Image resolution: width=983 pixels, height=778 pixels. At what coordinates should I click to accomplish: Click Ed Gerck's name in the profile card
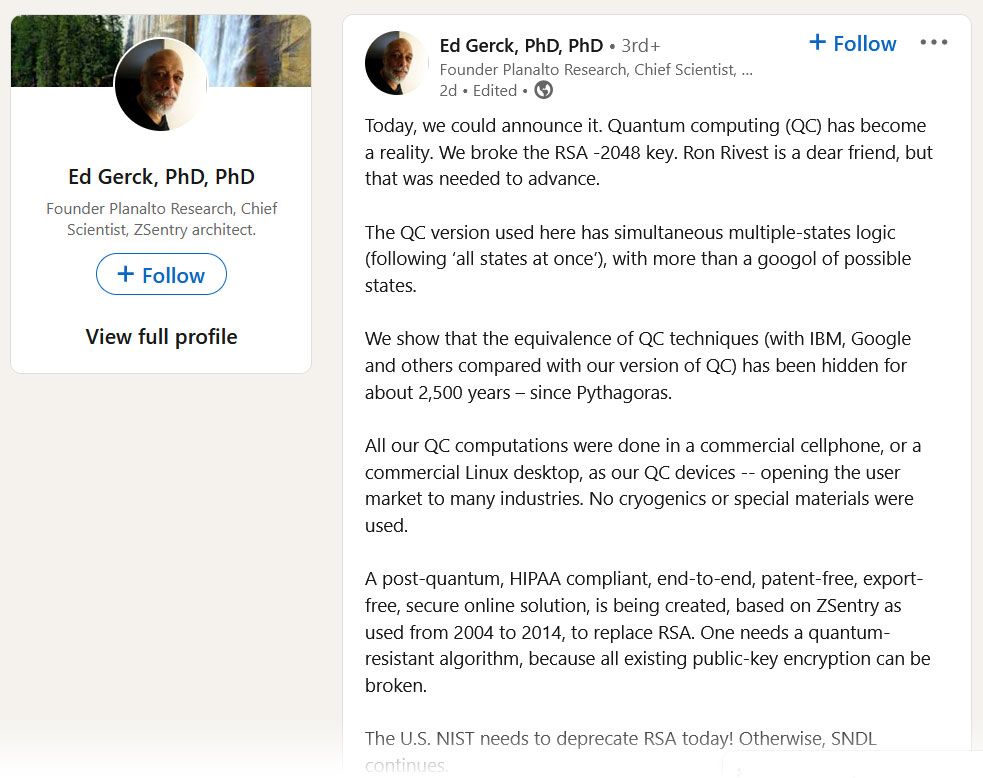pos(161,177)
